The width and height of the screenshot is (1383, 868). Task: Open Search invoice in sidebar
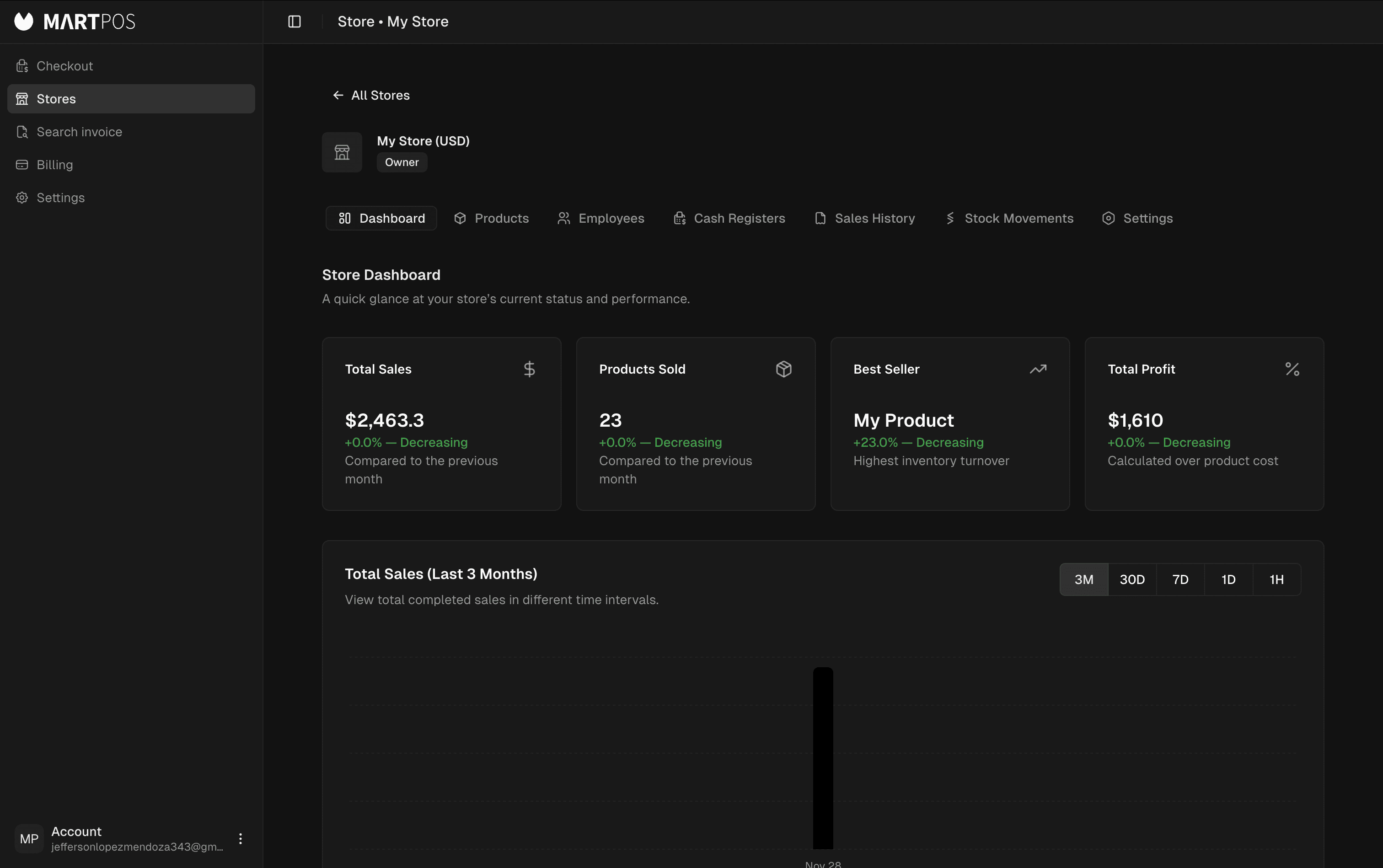(79, 132)
